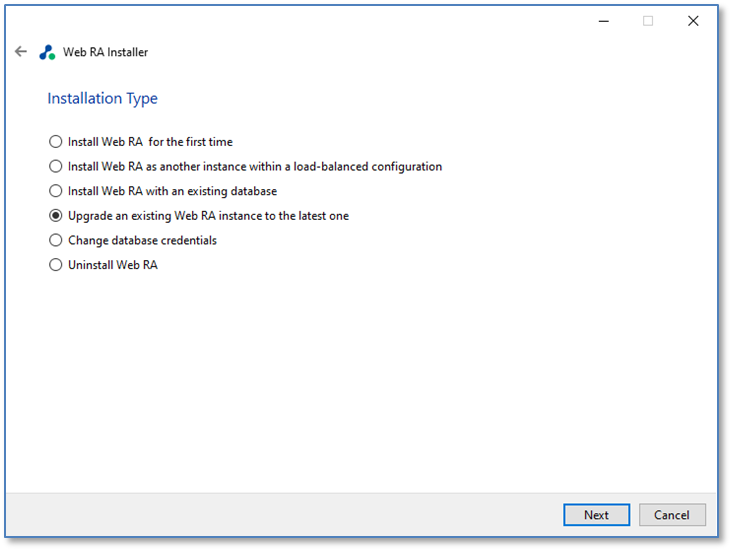Click the back arrow in the installer header
Screen dimensions: 732x551
pos(21,52)
